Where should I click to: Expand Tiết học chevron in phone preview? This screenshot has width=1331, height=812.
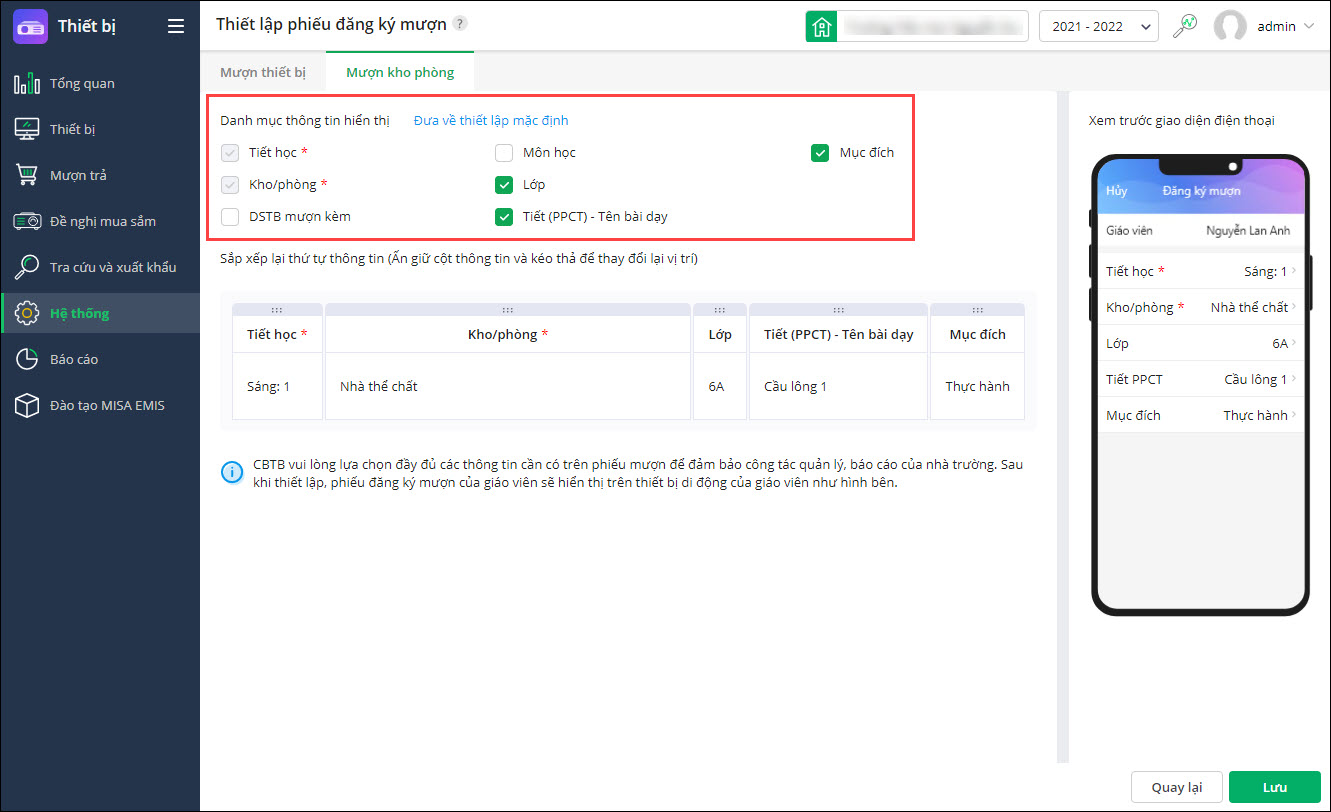coord(1294,271)
